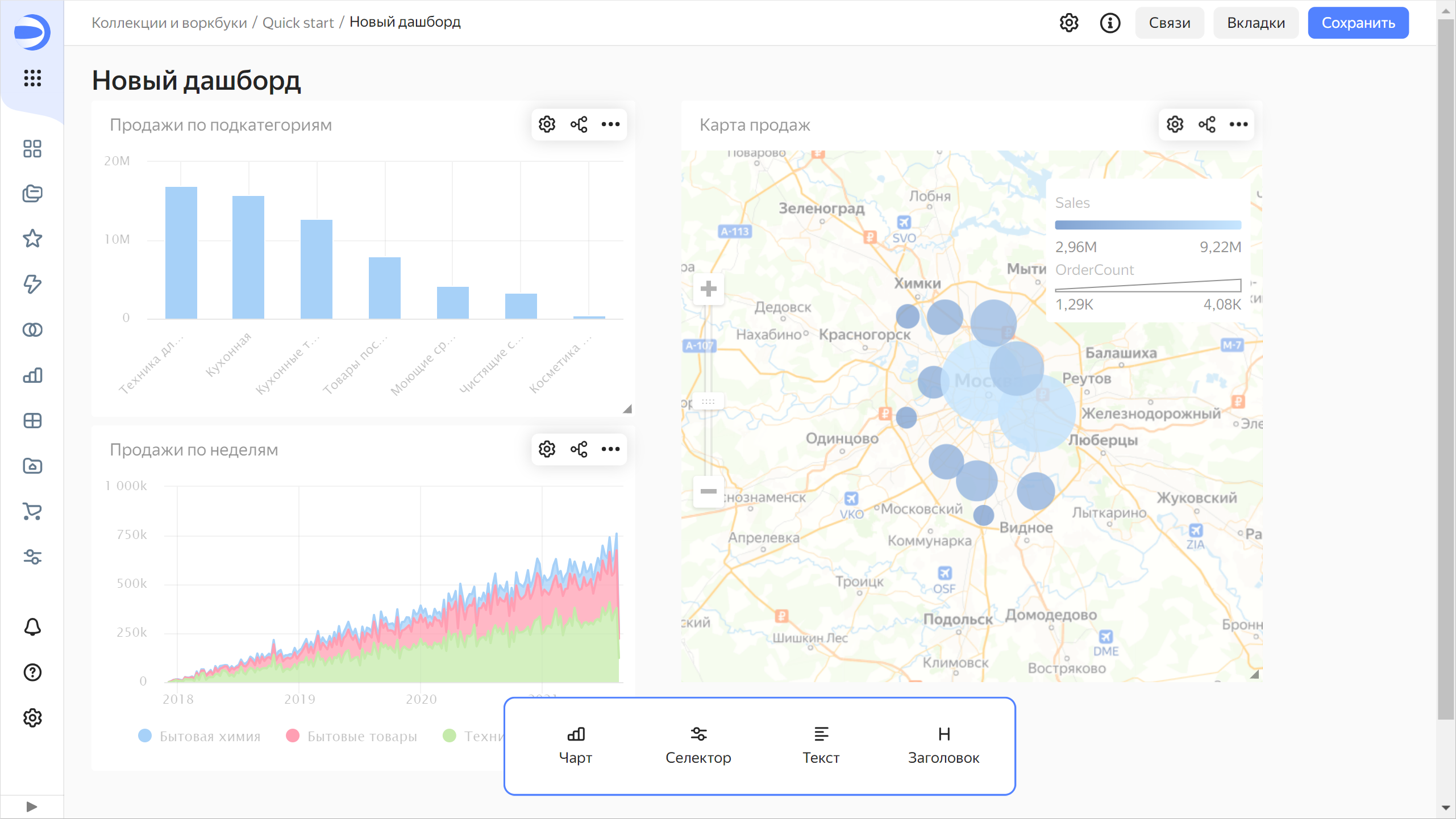Open the more-options menu on Карта продаж

pyautogui.click(x=1239, y=124)
